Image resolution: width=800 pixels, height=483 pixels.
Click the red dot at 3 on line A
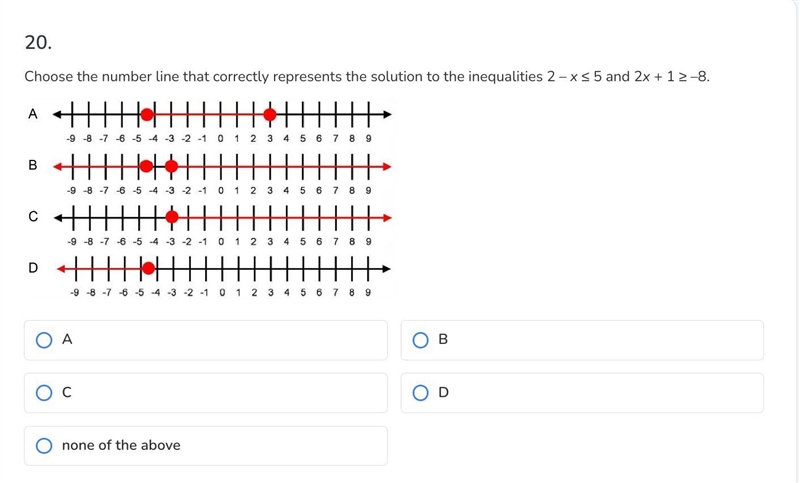point(270,115)
